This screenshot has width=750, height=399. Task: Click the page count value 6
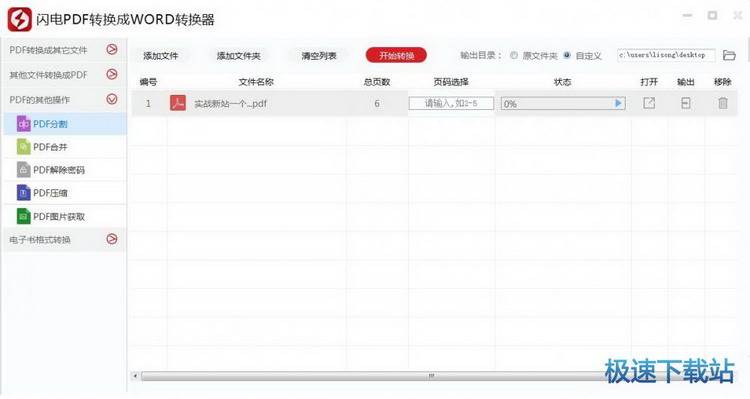point(377,103)
